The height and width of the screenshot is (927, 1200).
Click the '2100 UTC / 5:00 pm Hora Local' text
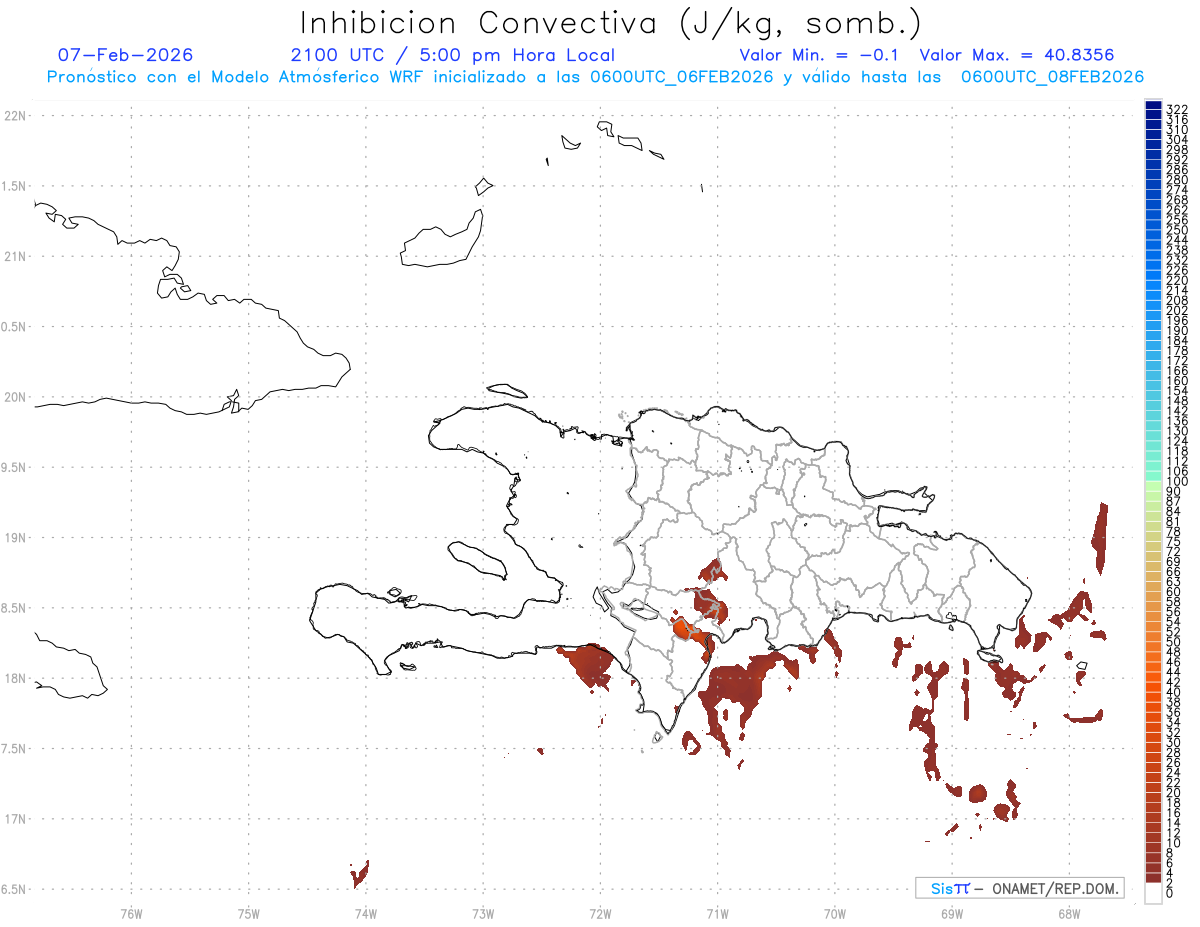coord(453,55)
